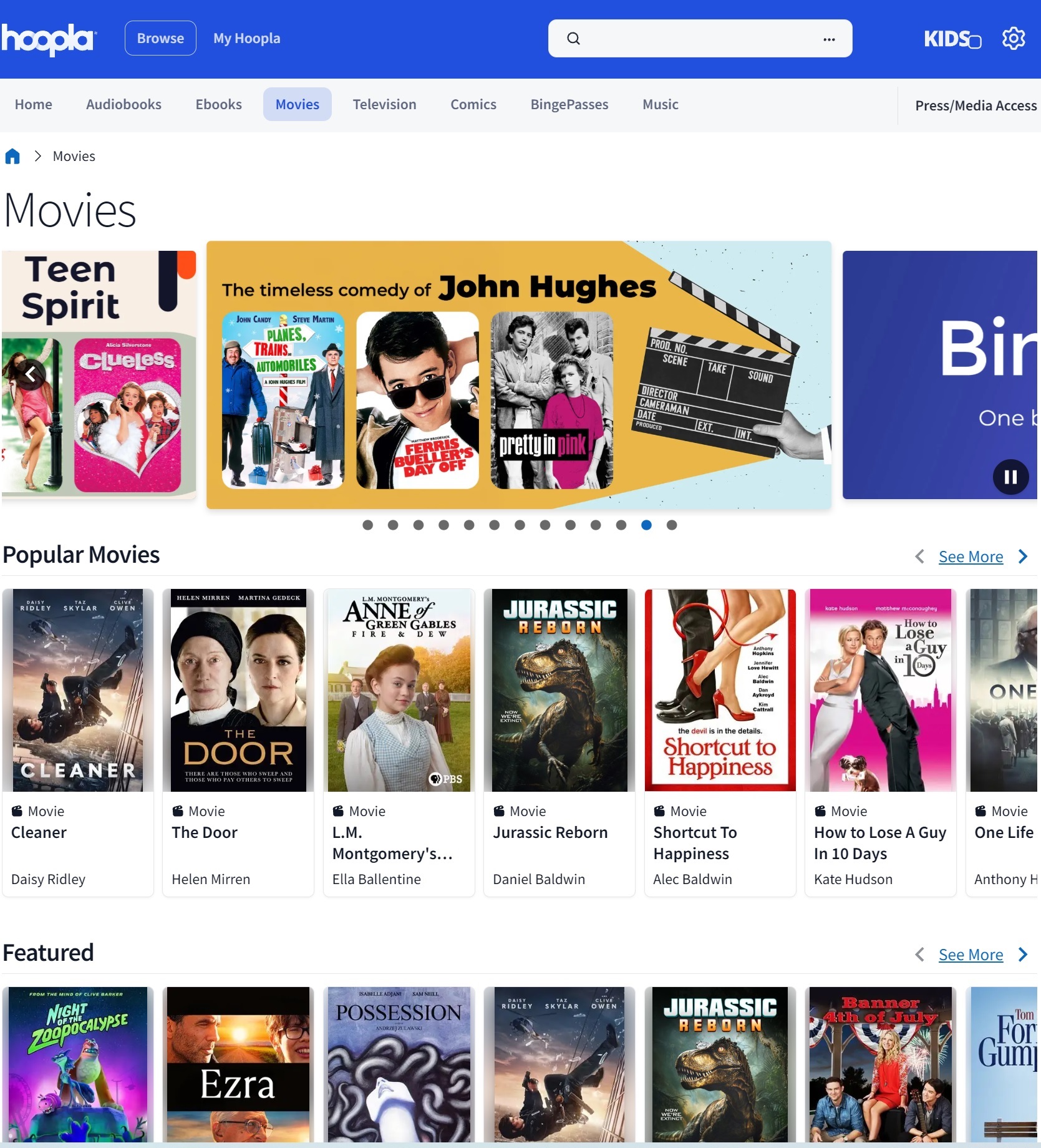Click Featured previous arrow
The image size is (1041, 1148).
tap(919, 955)
